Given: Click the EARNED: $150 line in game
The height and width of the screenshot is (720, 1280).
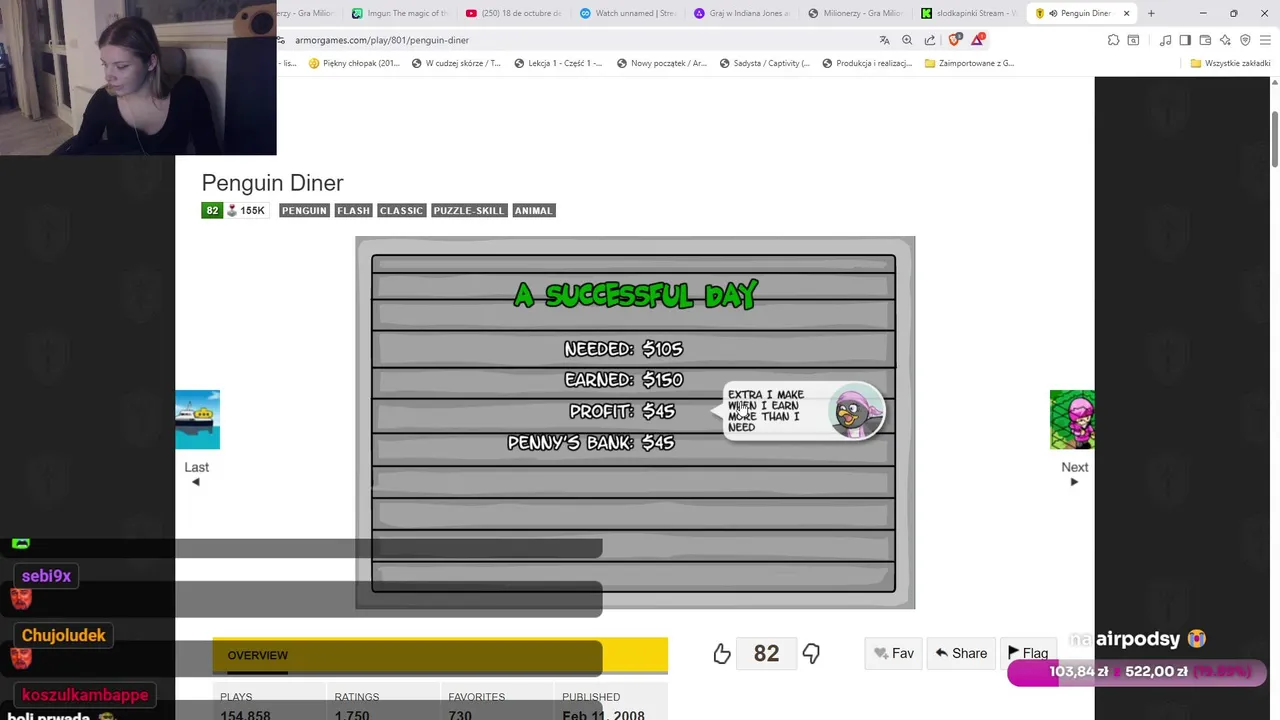Looking at the screenshot, I should (x=623, y=380).
